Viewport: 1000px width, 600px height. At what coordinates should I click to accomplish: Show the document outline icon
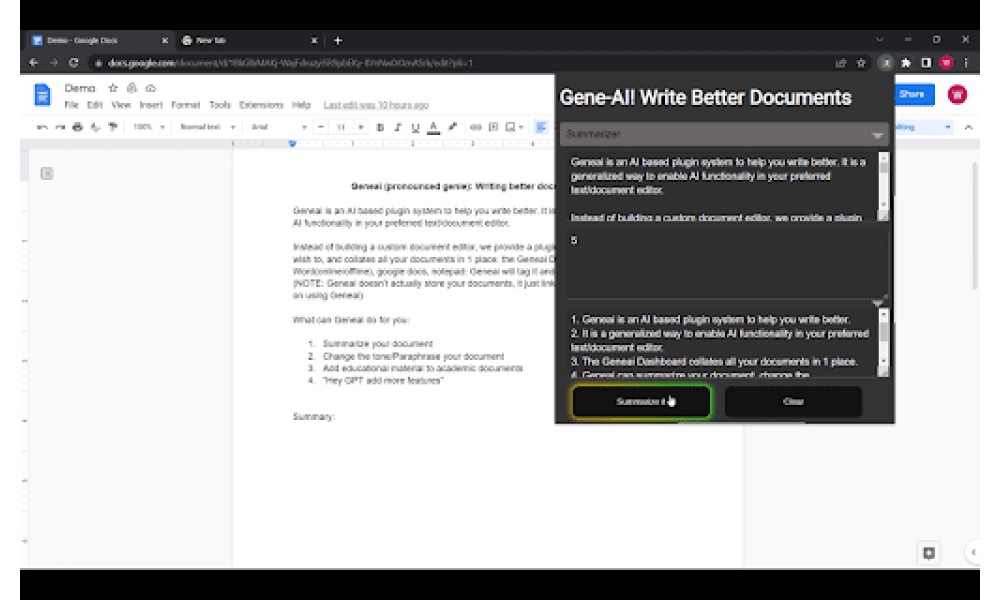click(47, 173)
